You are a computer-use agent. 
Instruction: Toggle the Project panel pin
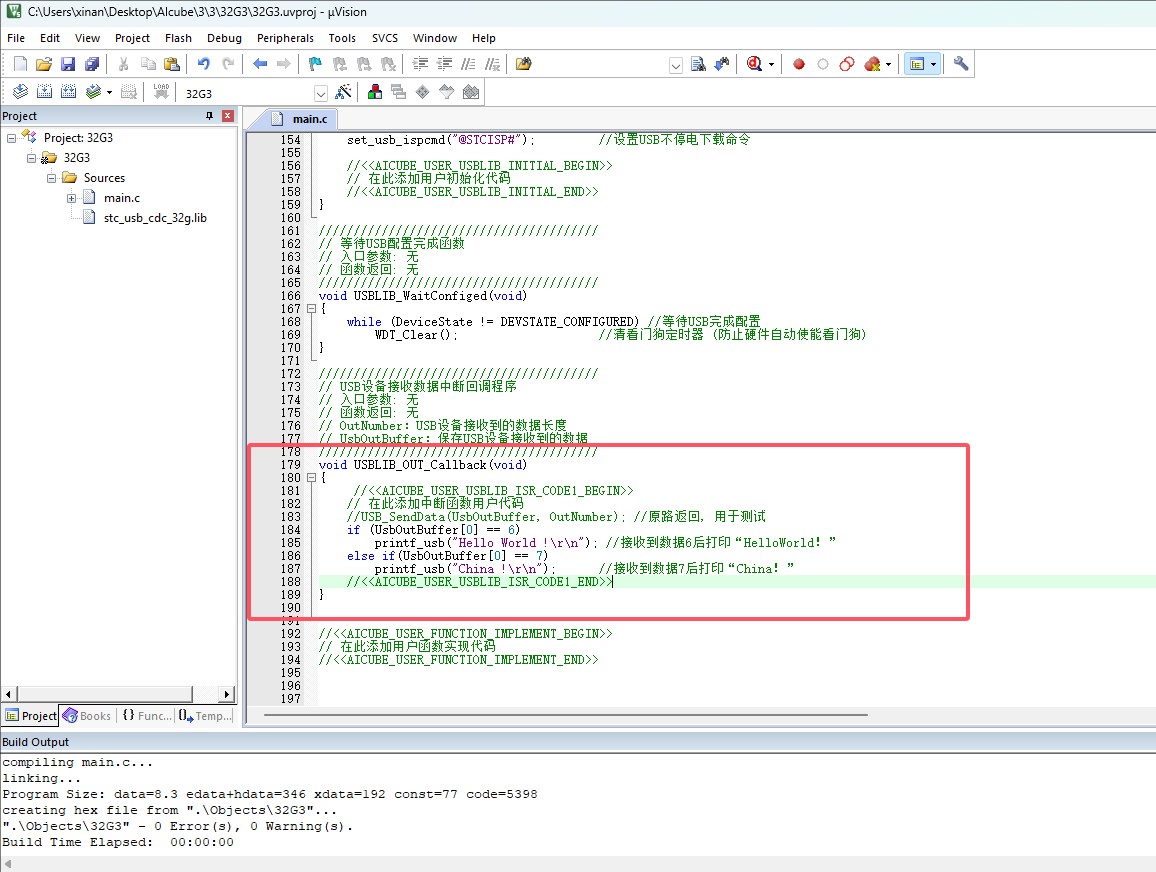click(209, 116)
